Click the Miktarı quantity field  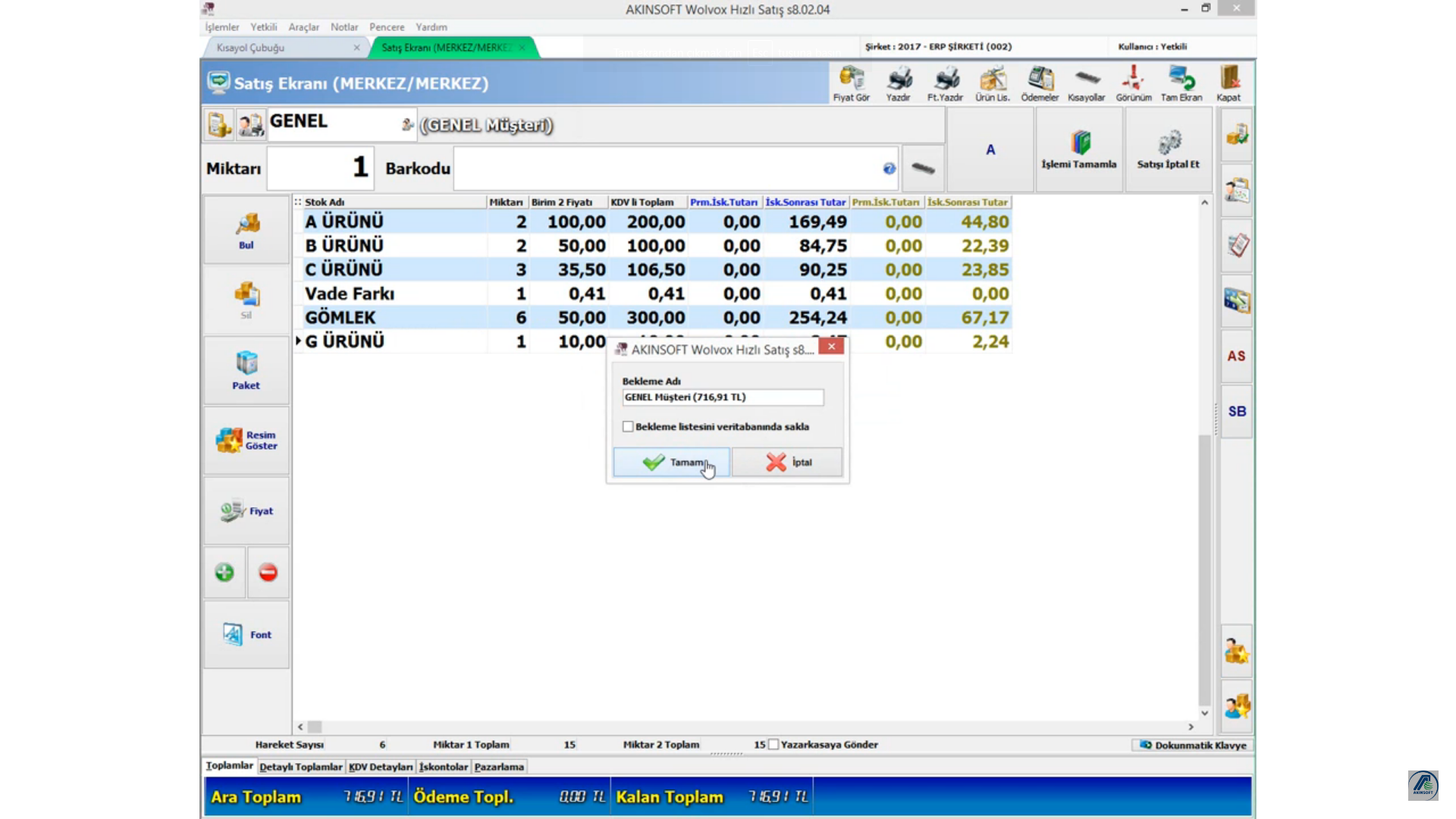coord(321,168)
